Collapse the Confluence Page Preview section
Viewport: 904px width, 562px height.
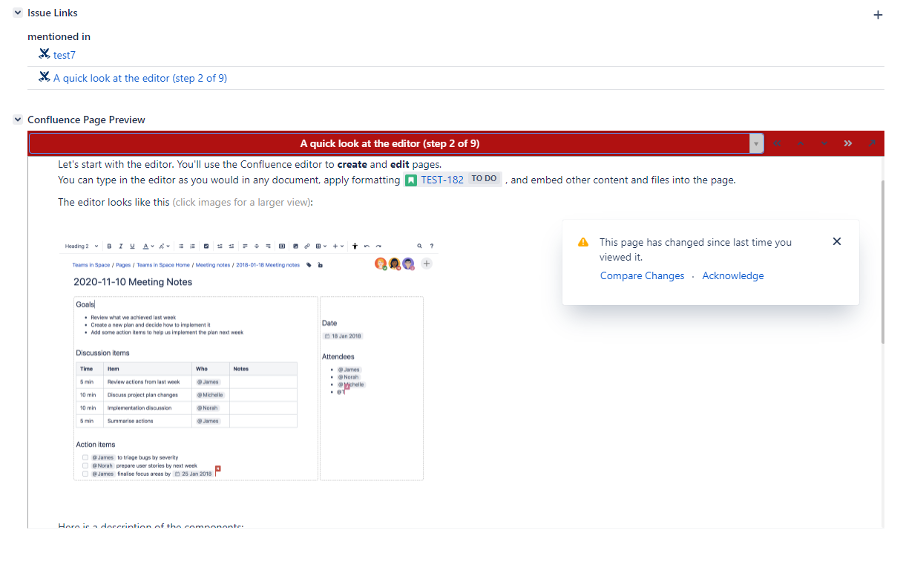point(17,120)
